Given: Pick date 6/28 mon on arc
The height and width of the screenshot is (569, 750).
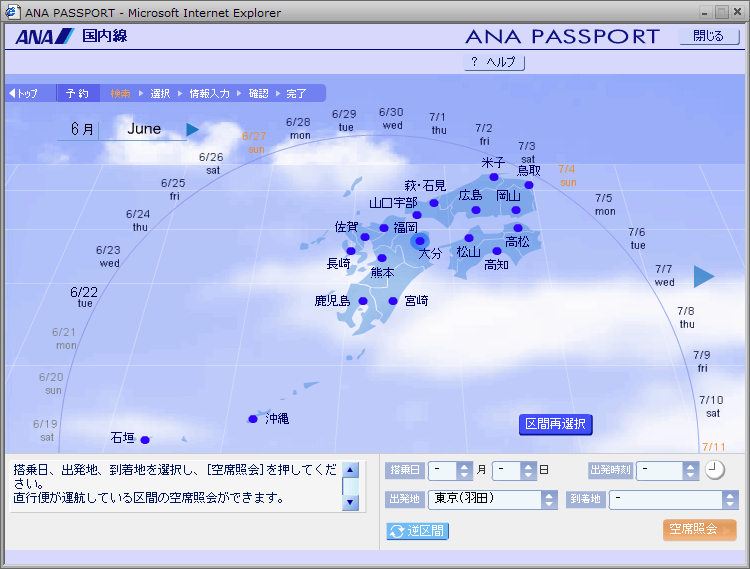Looking at the screenshot, I should tap(298, 128).
